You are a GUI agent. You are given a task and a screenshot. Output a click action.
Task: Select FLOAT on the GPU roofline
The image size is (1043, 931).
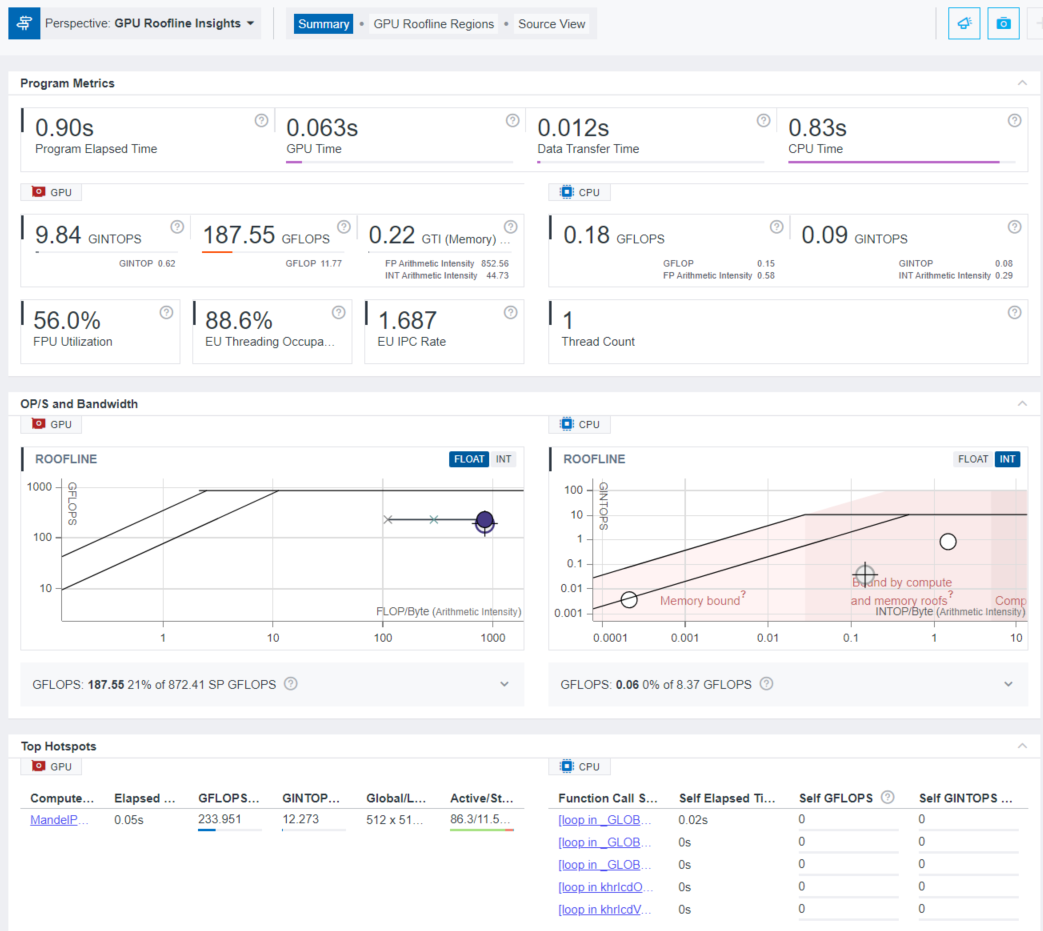469,459
